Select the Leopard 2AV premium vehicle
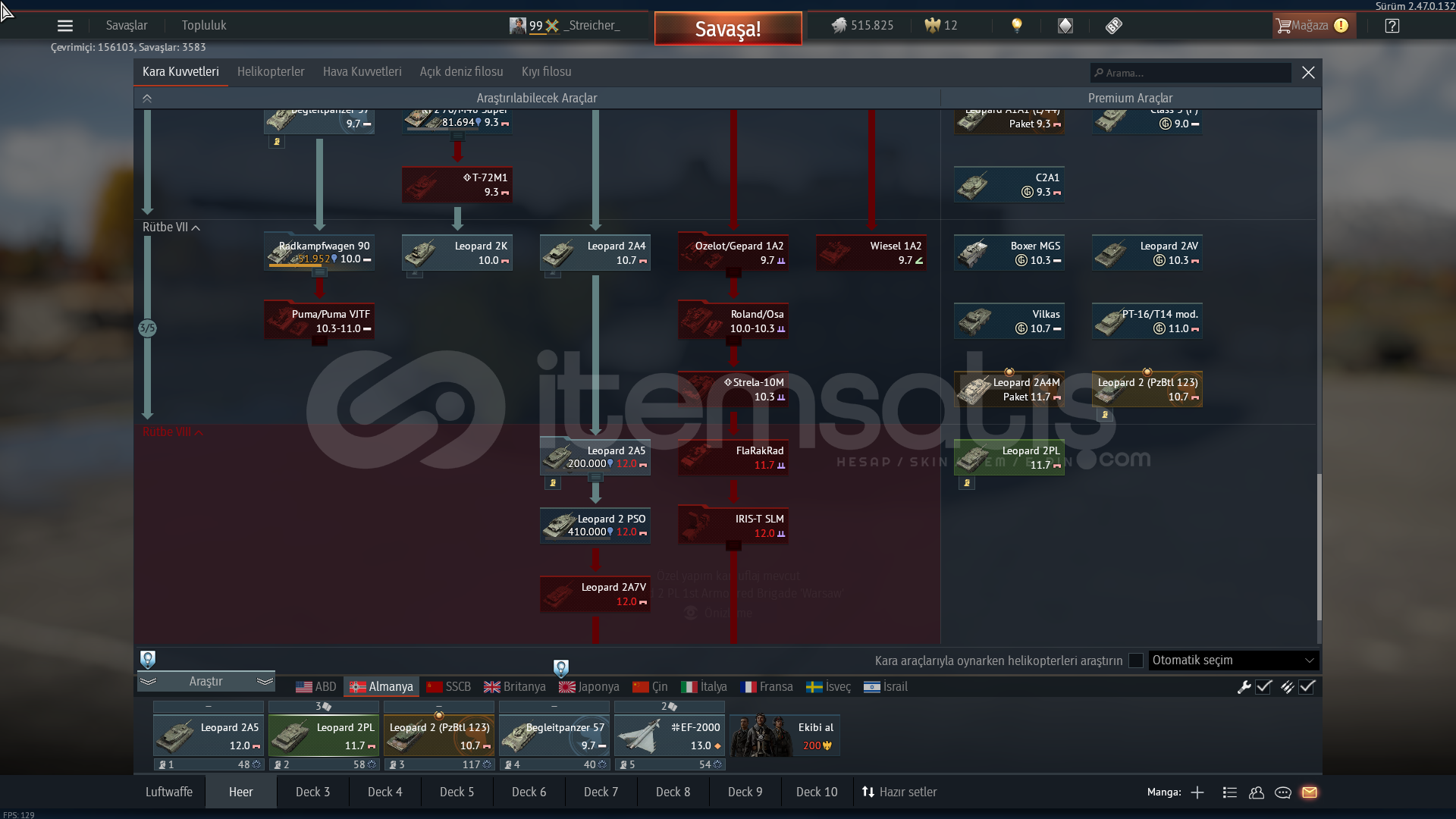This screenshot has height=819, width=1456. 1147,253
